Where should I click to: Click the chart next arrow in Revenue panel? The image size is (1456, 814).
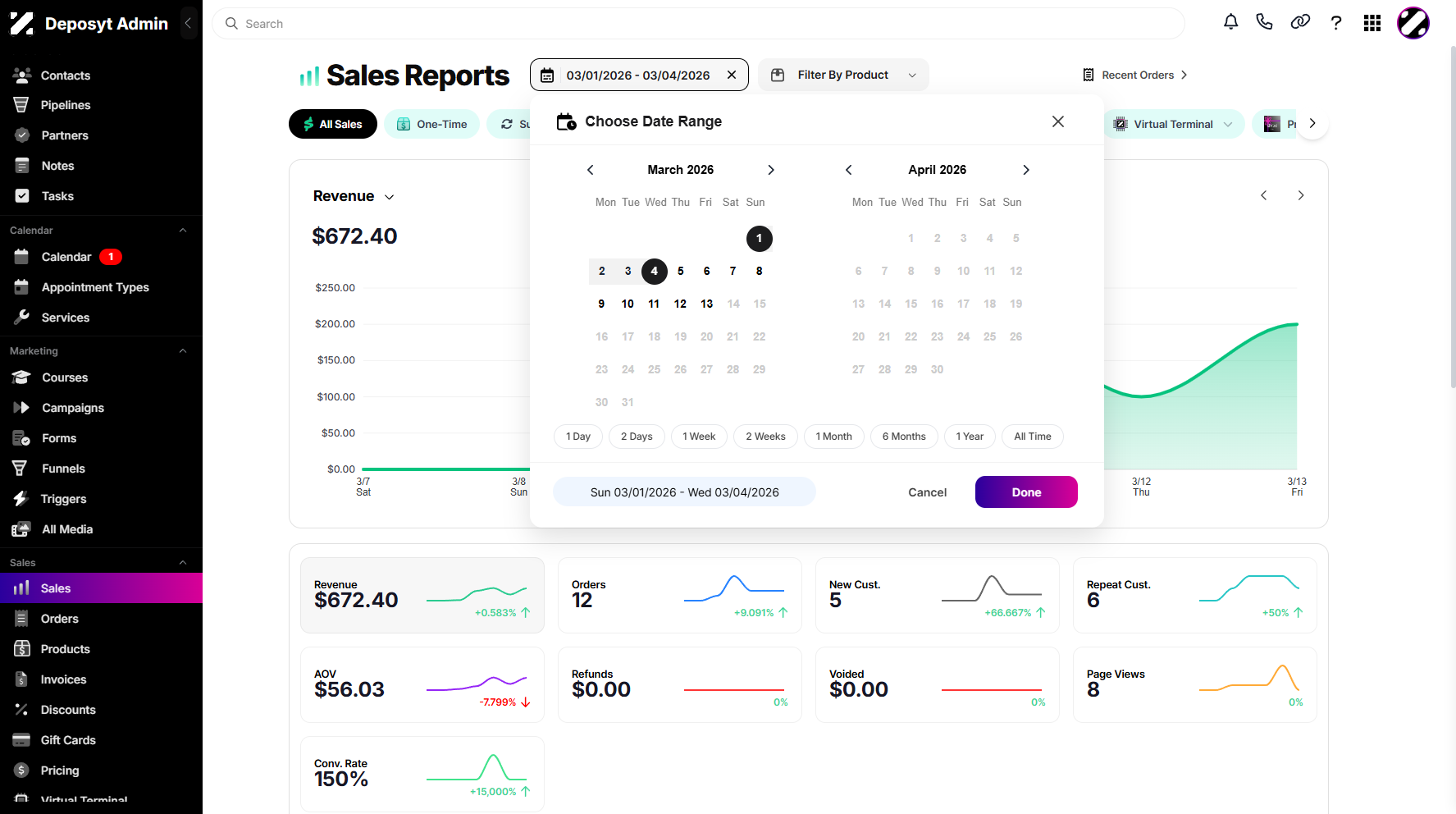pyautogui.click(x=1301, y=195)
